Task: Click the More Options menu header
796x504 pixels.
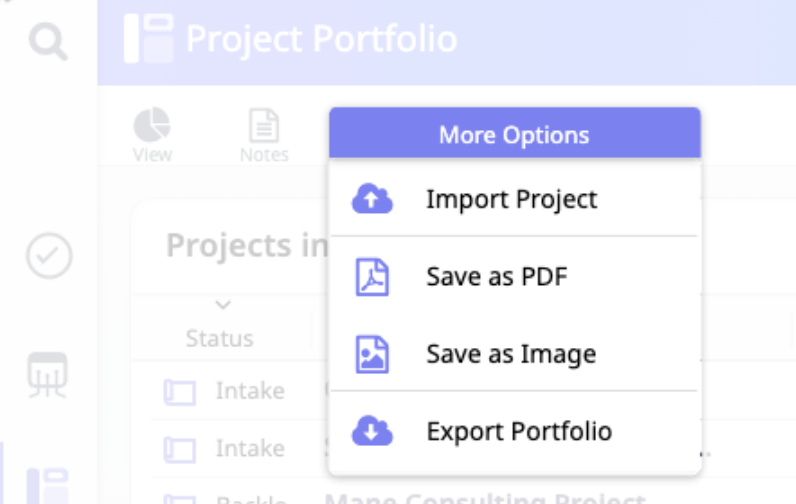Action: click(514, 134)
